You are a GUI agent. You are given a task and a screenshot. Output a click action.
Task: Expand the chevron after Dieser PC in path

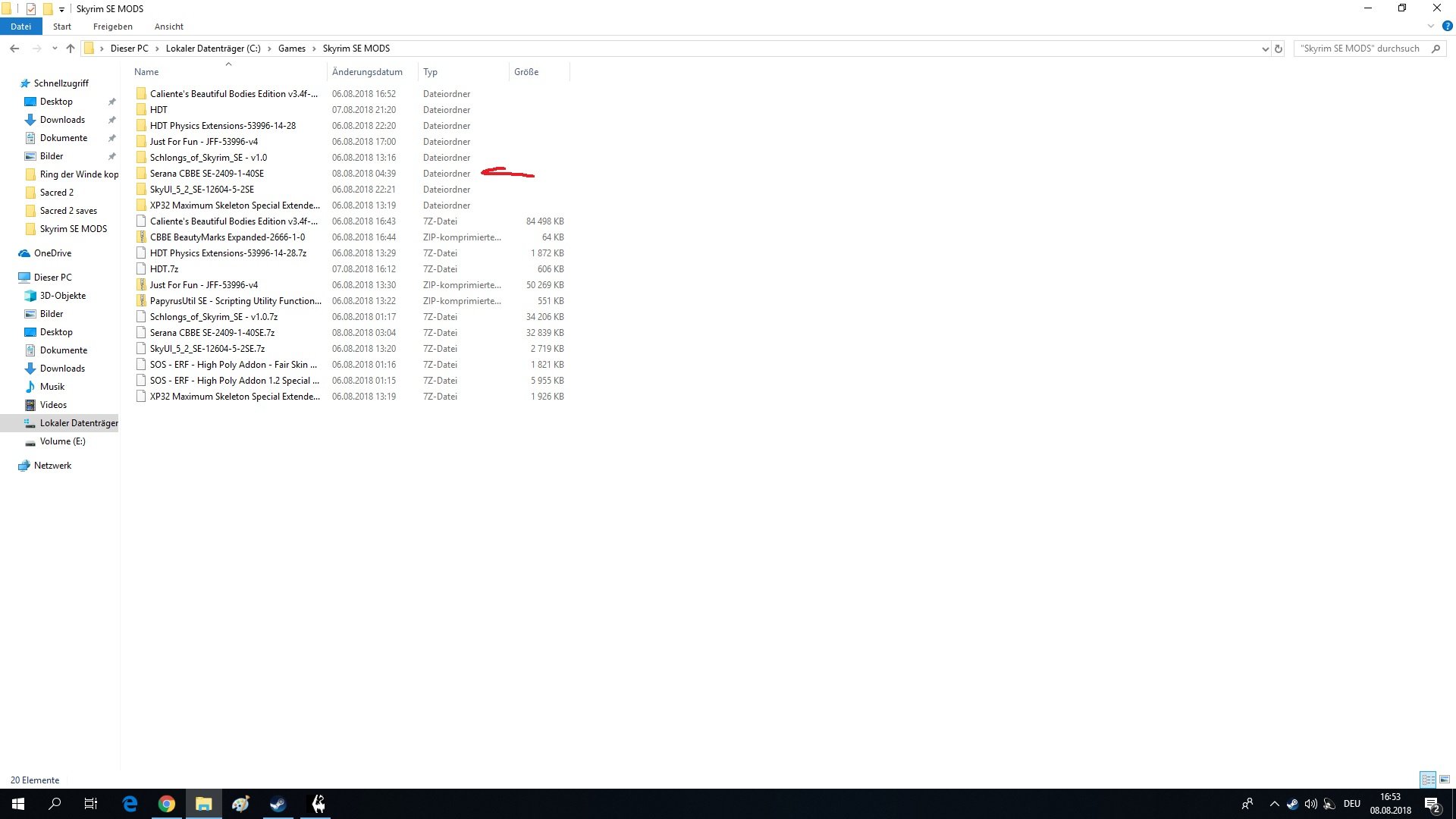tap(157, 49)
